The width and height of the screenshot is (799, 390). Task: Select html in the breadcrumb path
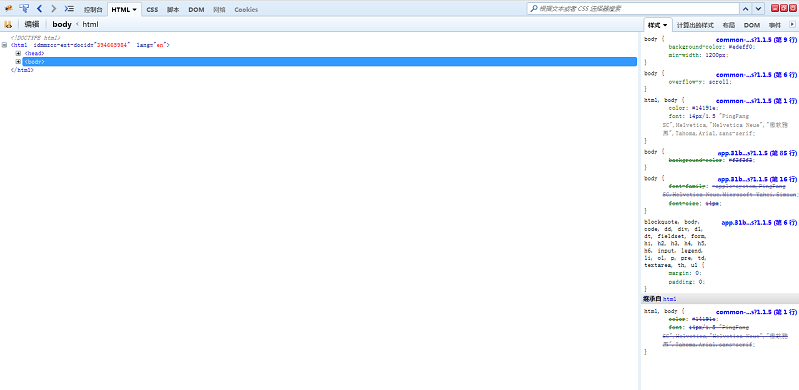(x=90, y=24)
